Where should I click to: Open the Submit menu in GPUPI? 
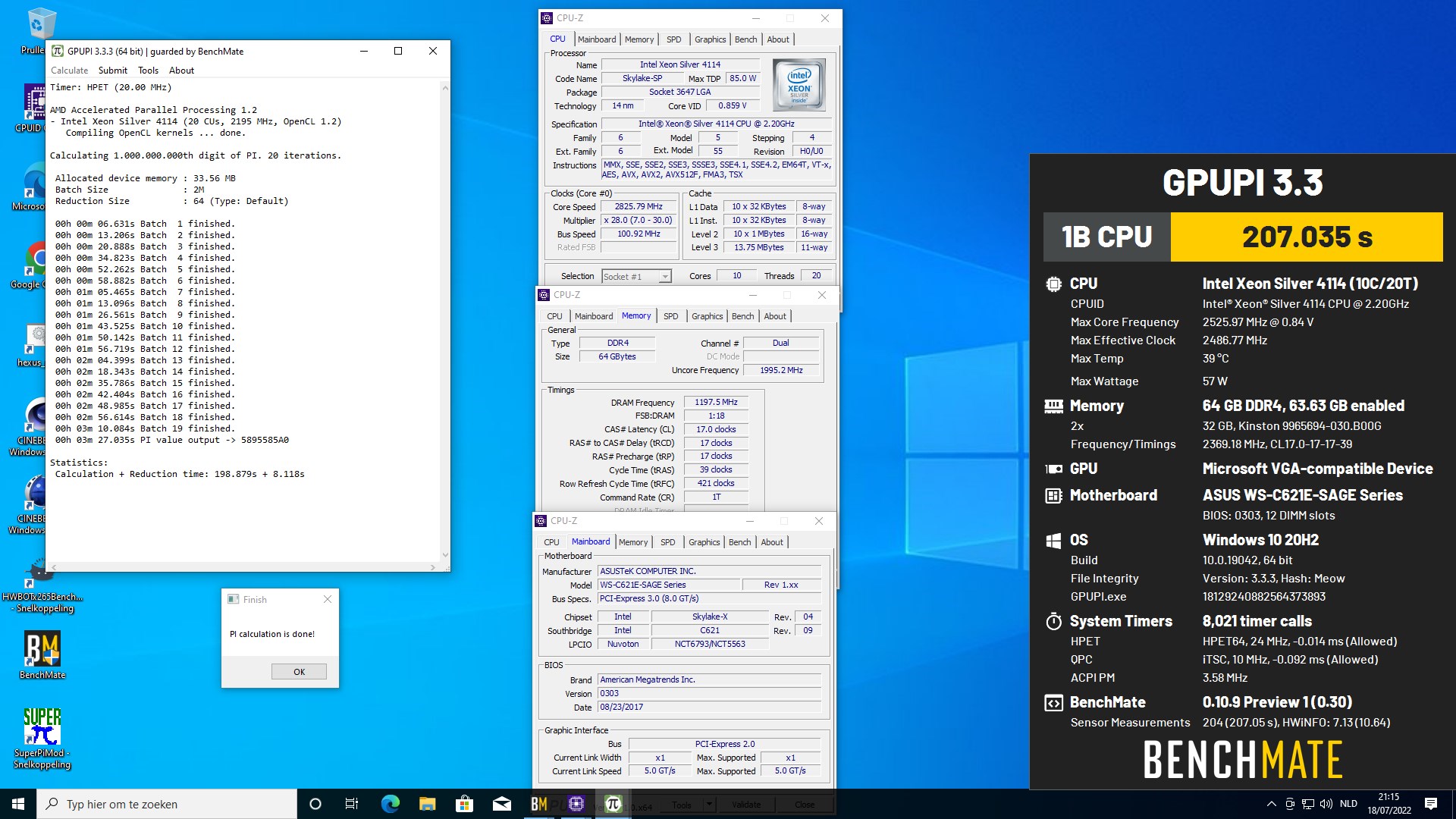113,71
